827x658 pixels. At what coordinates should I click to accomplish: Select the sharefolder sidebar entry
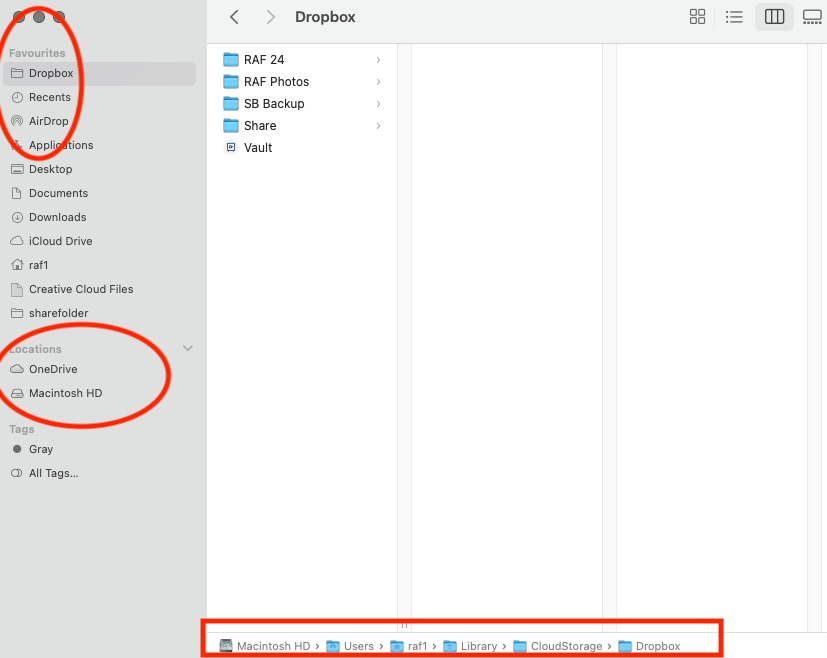[58, 313]
